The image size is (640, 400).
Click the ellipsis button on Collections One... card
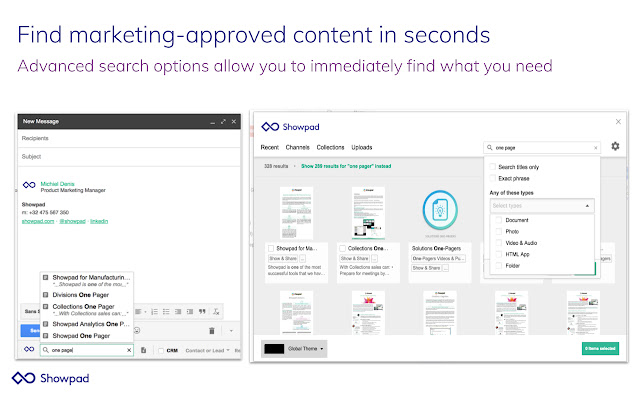click(x=374, y=258)
